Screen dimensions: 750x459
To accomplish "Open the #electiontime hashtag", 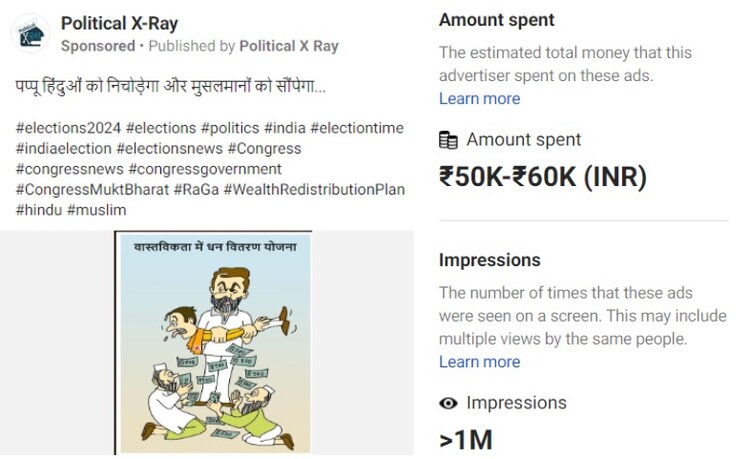I will pyautogui.click(x=356, y=128).
